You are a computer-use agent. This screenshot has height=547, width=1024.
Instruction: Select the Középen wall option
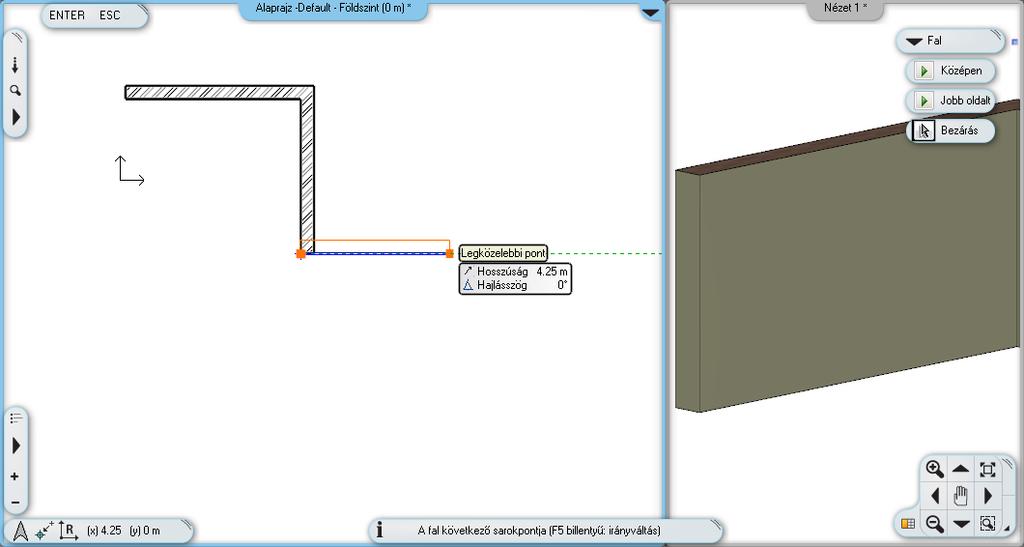[x=952, y=70]
